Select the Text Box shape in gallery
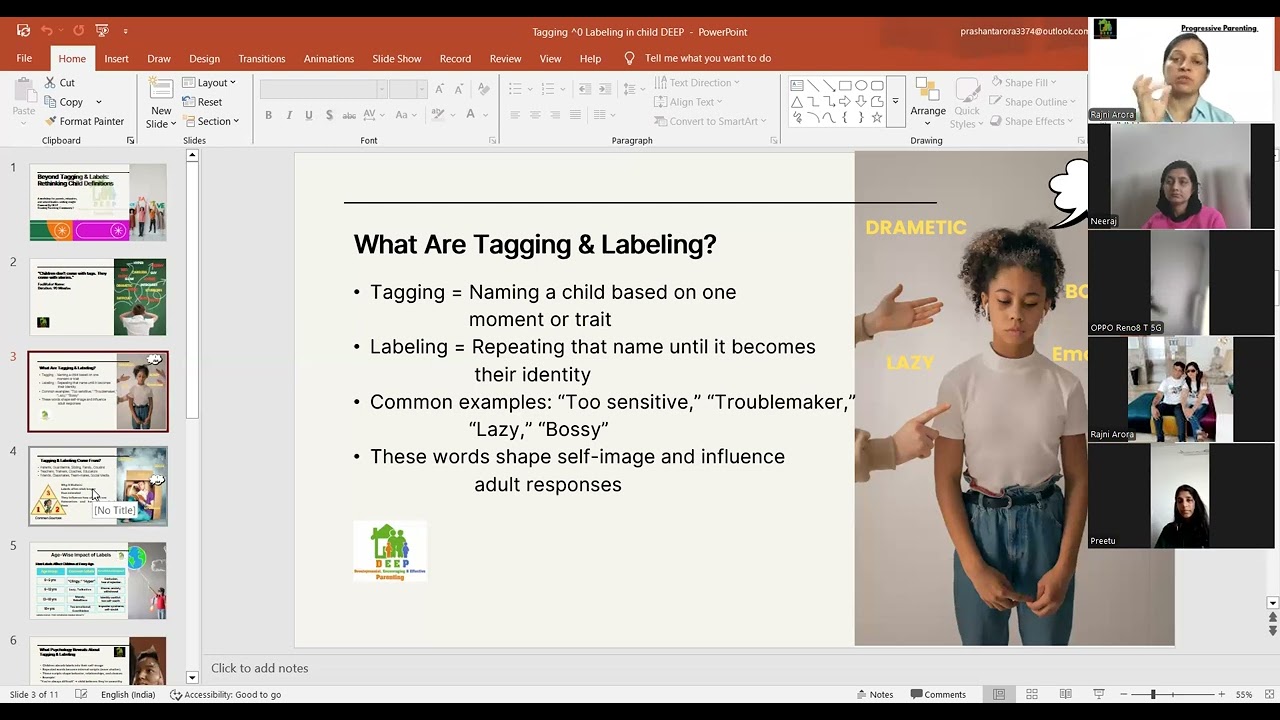This screenshot has width=1280, height=720. [x=797, y=86]
